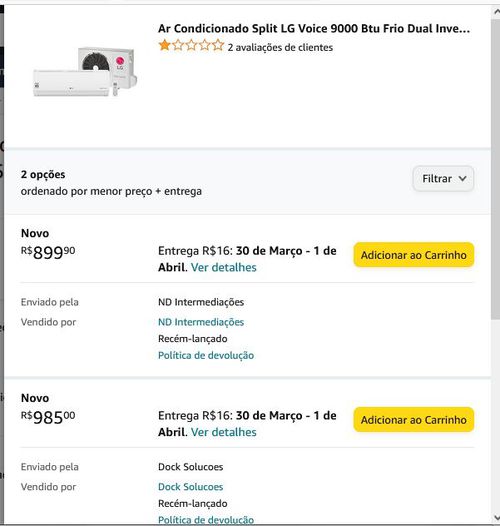Click the chevron inside the Filtrar button

(x=462, y=179)
